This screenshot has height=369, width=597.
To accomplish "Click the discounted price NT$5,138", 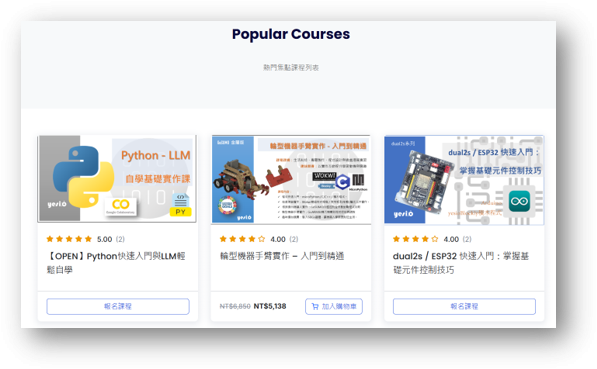I will (x=270, y=306).
